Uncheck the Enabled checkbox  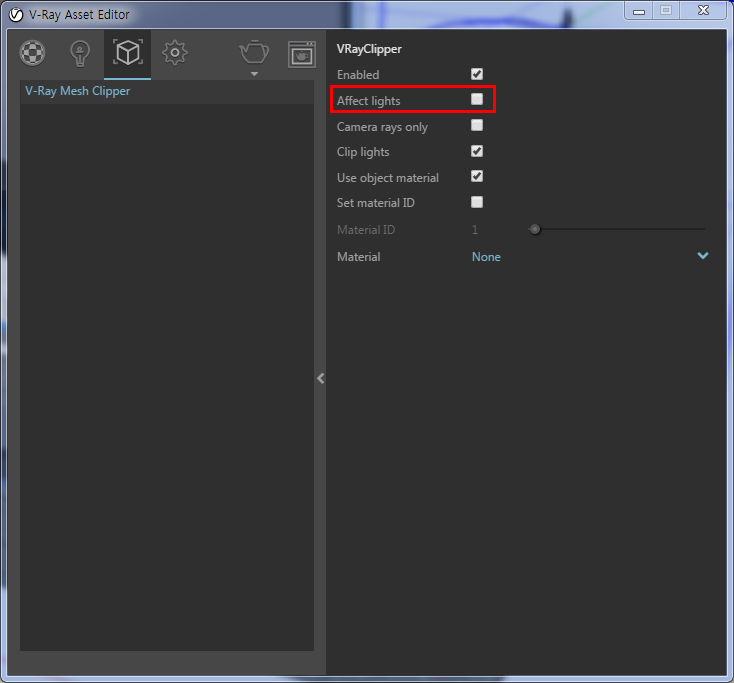pyautogui.click(x=477, y=74)
